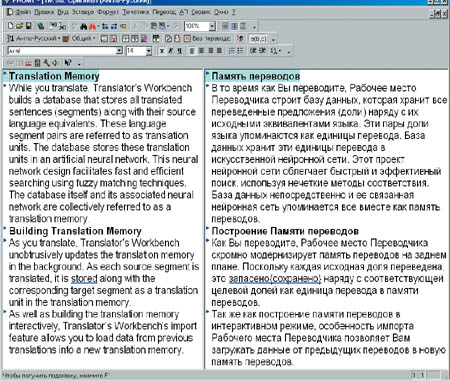Expand the Arial font dropdown arrow
This screenshot has height=381, width=450.
(x=119, y=51)
